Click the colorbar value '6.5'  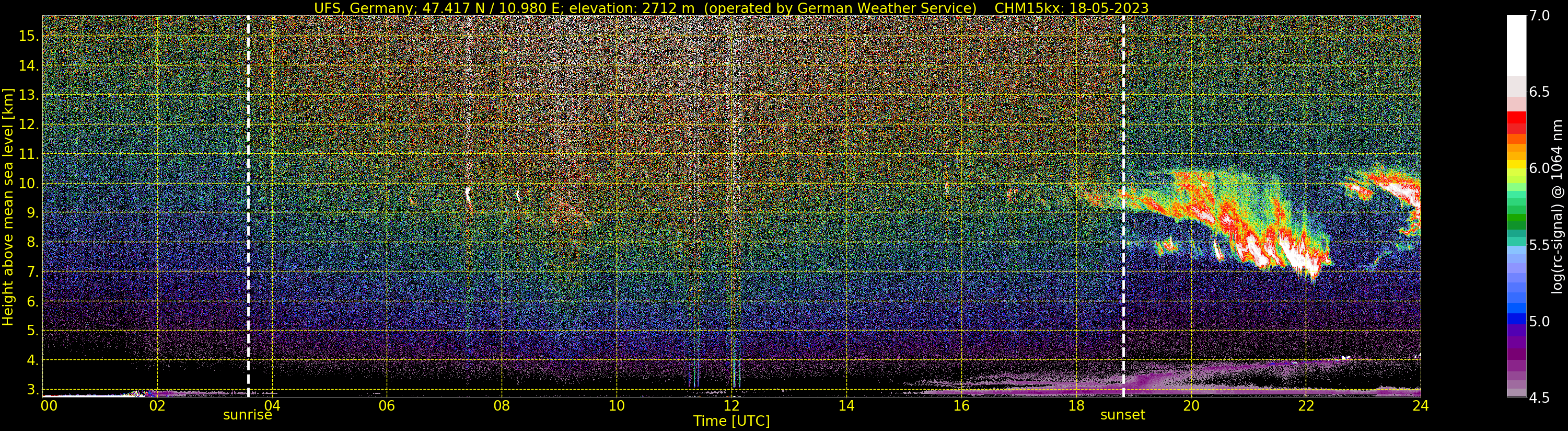[x=1539, y=92]
